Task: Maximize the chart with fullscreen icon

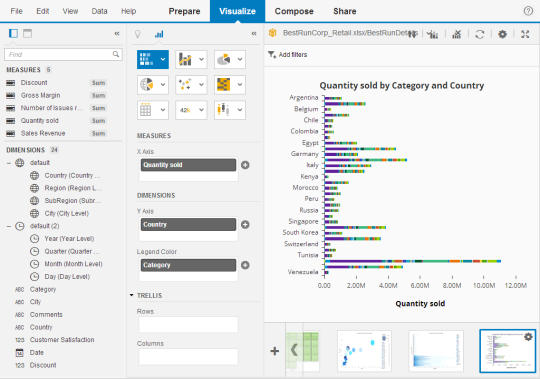Action: (x=525, y=34)
